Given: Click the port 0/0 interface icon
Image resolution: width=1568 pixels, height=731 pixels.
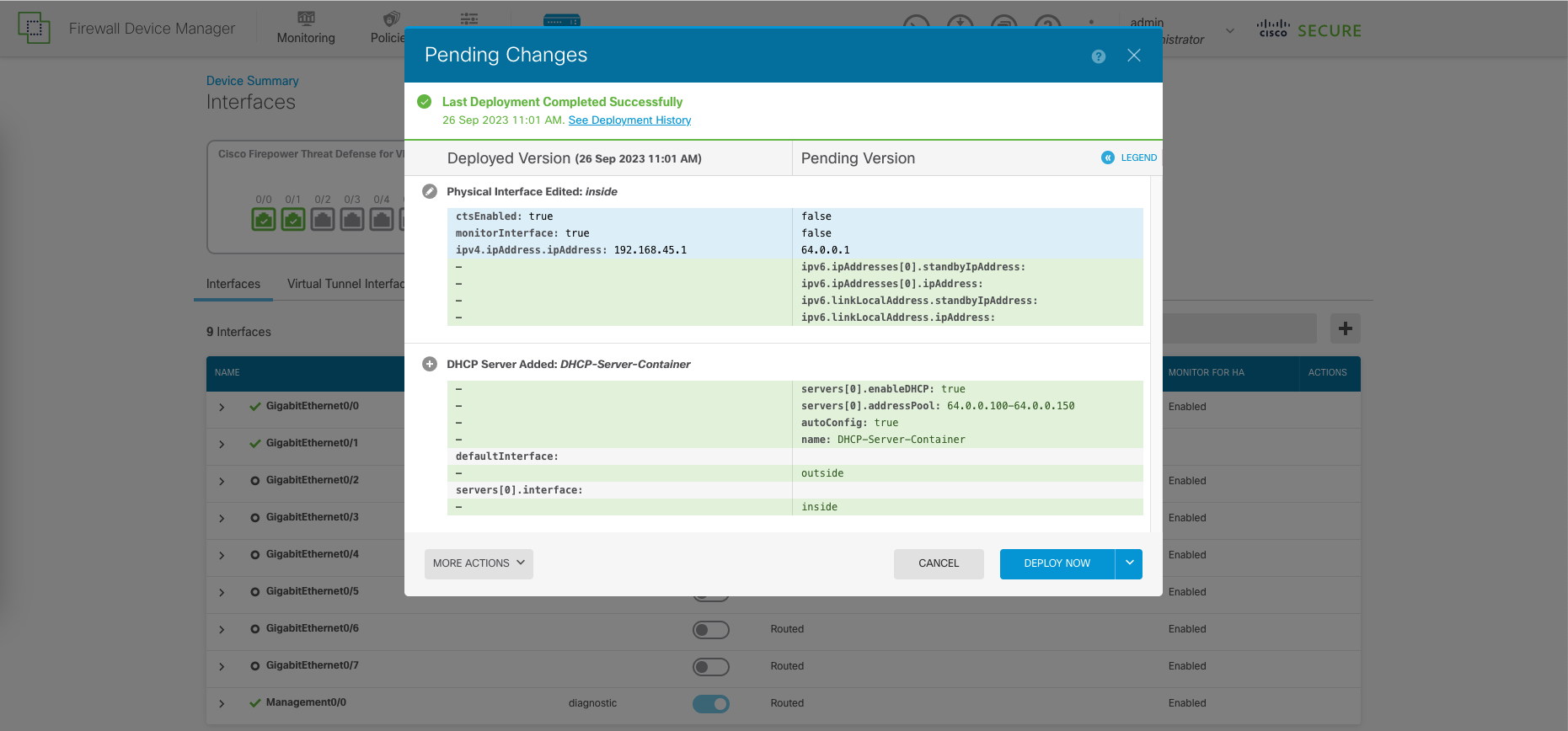Looking at the screenshot, I should coord(264,220).
